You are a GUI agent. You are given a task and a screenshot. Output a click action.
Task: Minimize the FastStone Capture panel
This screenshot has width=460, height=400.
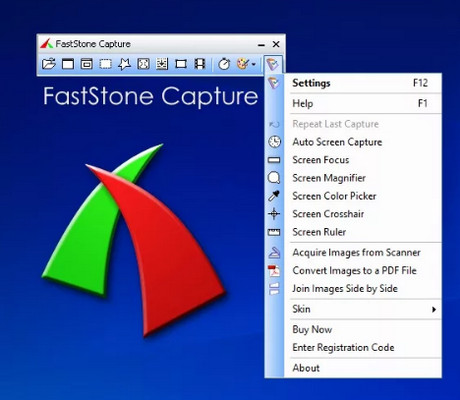(262, 44)
